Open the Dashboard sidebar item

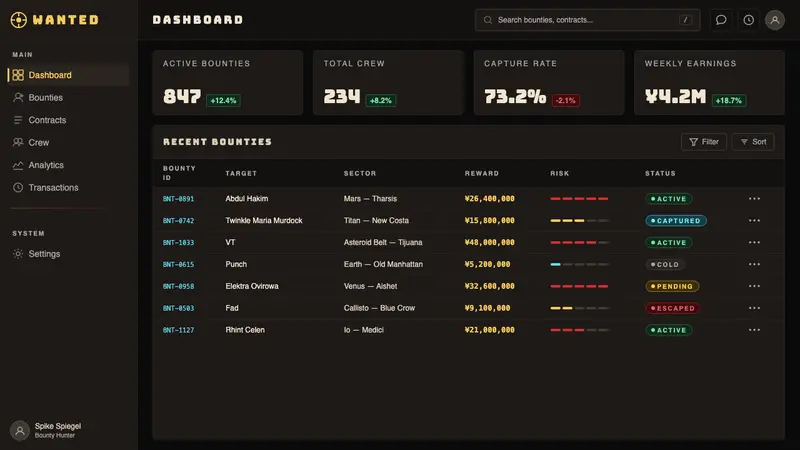[68, 75]
